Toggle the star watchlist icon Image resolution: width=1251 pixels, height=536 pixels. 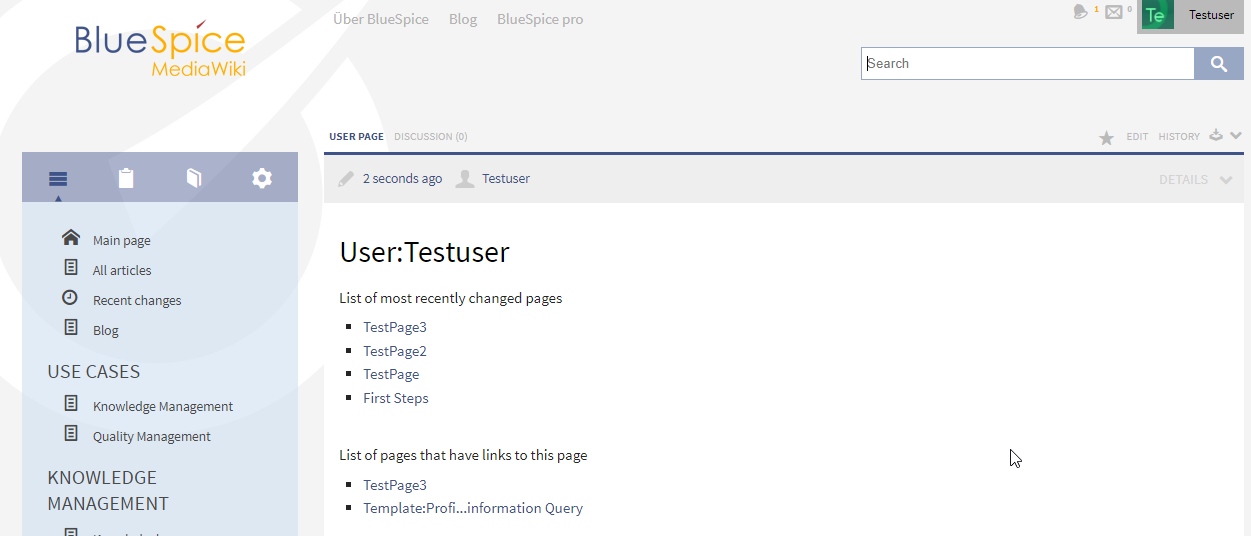click(1106, 138)
